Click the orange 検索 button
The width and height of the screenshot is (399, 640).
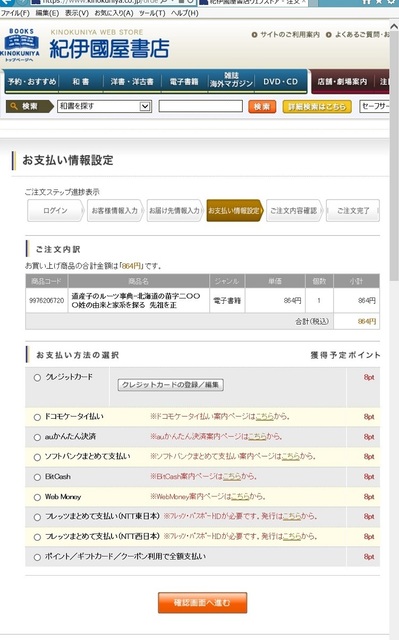(262, 107)
